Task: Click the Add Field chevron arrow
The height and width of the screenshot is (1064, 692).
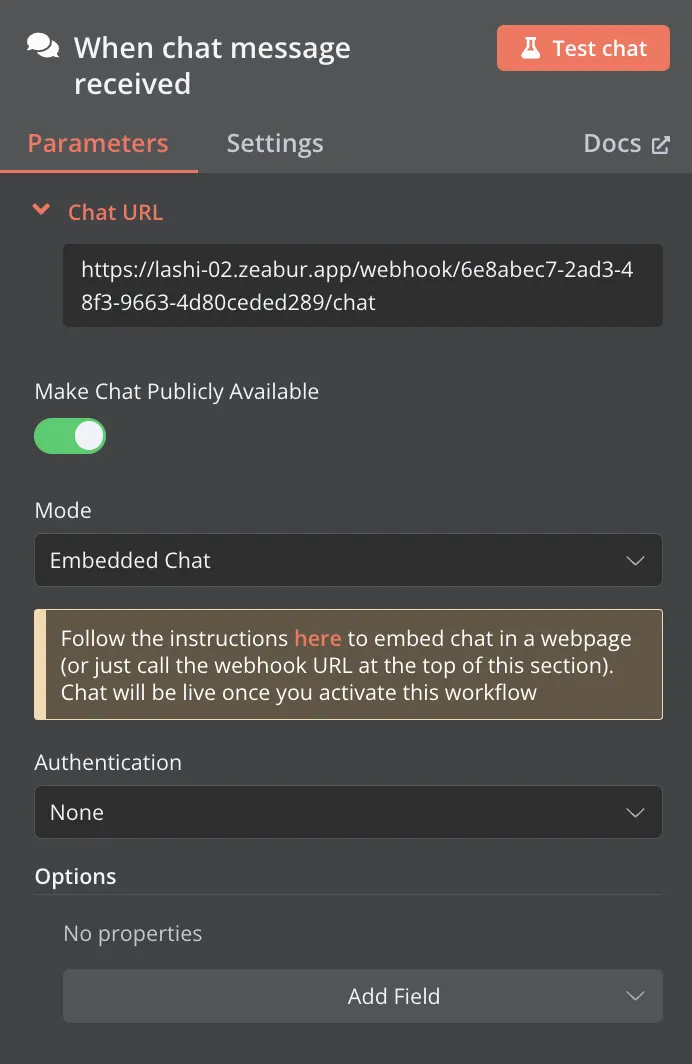Action: click(635, 996)
